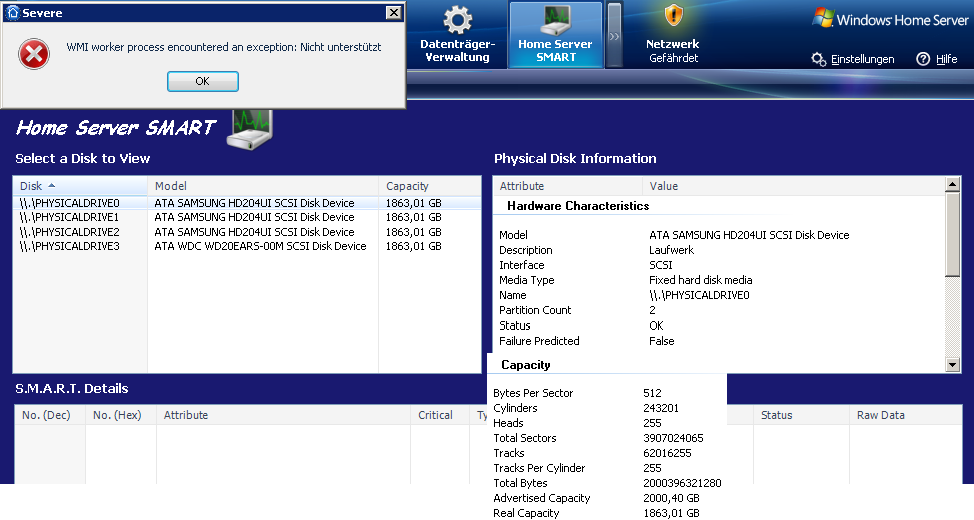Click the Failure Predicted False value
974x520 pixels.
point(662,341)
